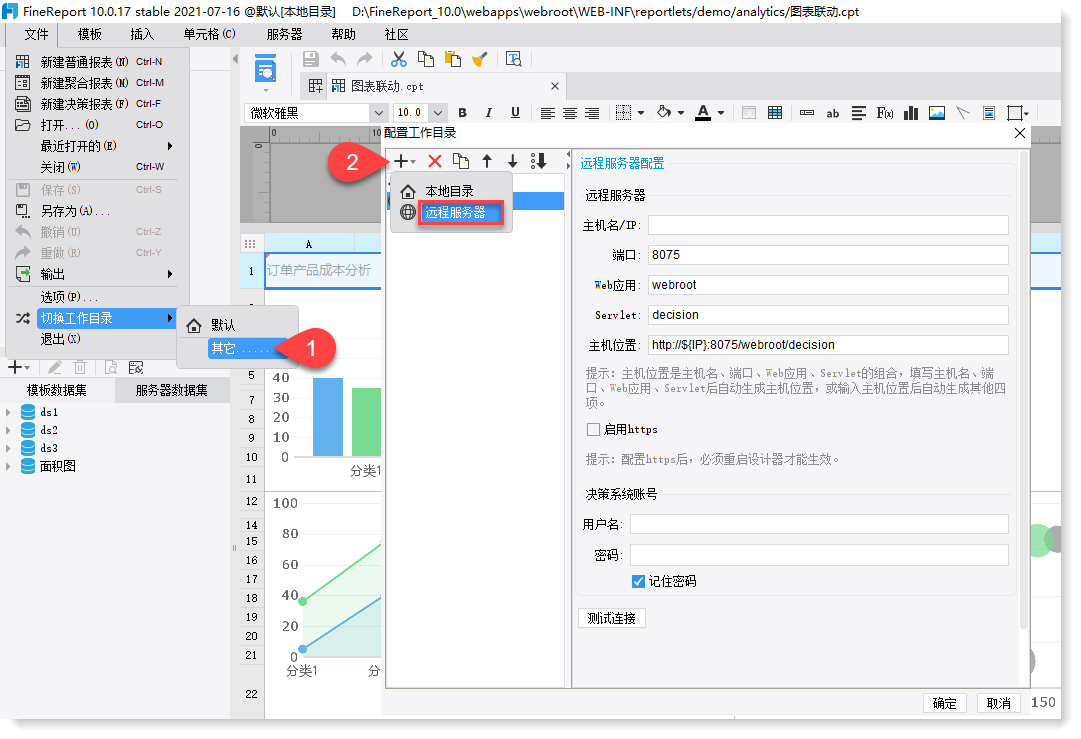1081x739 pixels.
Task: Expand the 面积图 dataset node
Action: click(8, 467)
